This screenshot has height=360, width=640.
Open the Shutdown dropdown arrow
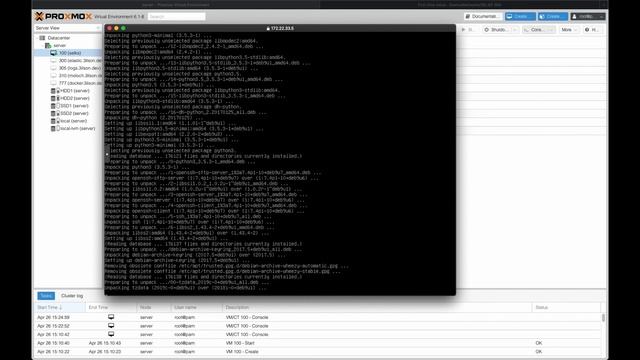pos(515,30)
